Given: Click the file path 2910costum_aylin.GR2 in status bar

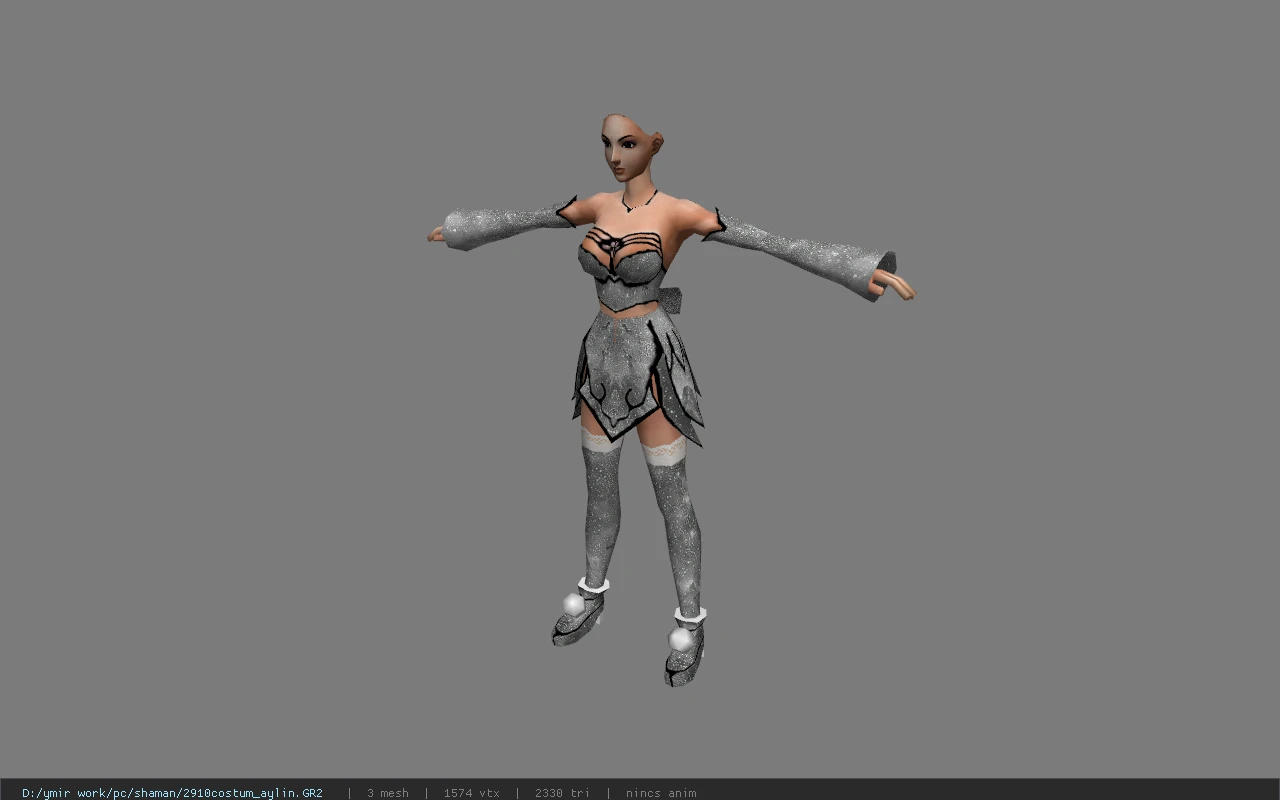Looking at the screenshot, I should pyautogui.click(x=172, y=793).
